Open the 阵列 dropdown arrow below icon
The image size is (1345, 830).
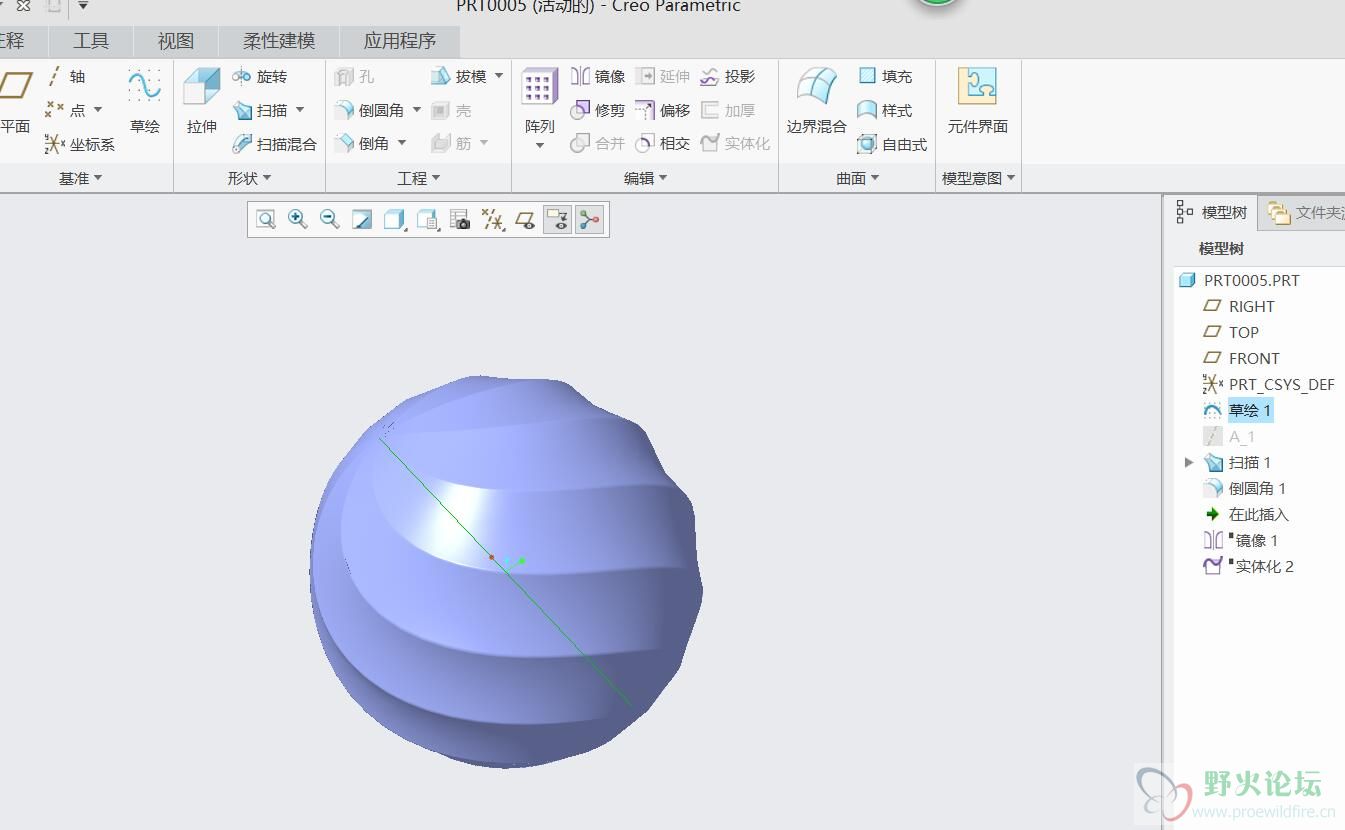pyautogui.click(x=539, y=146)
